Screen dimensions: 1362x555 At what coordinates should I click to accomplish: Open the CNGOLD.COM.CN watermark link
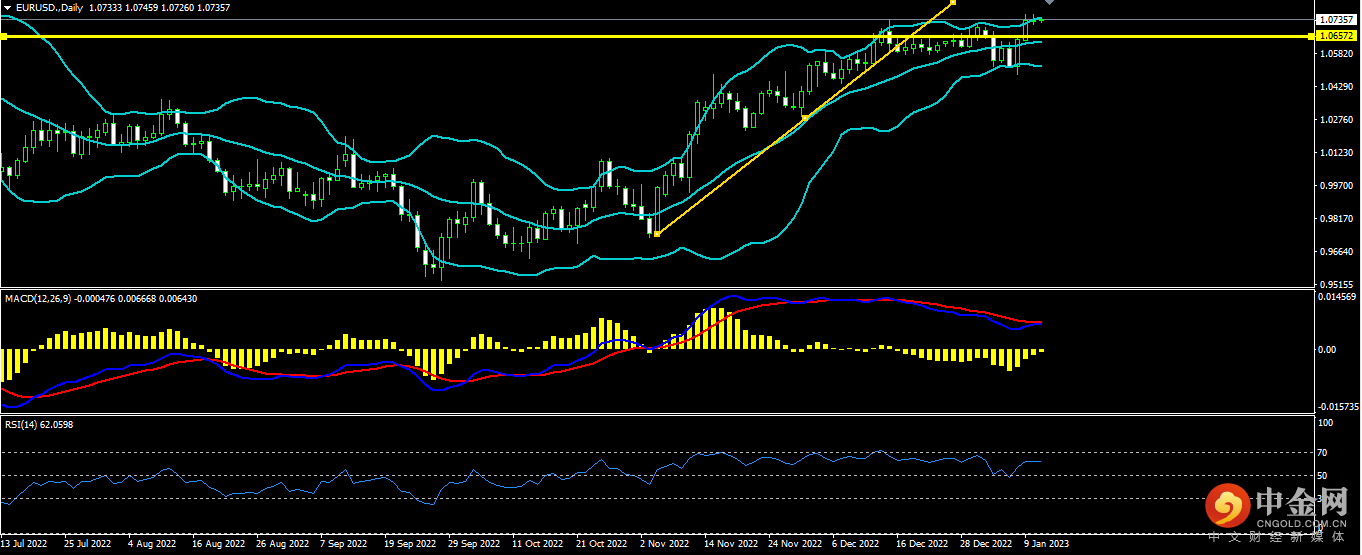(1301, 523)
